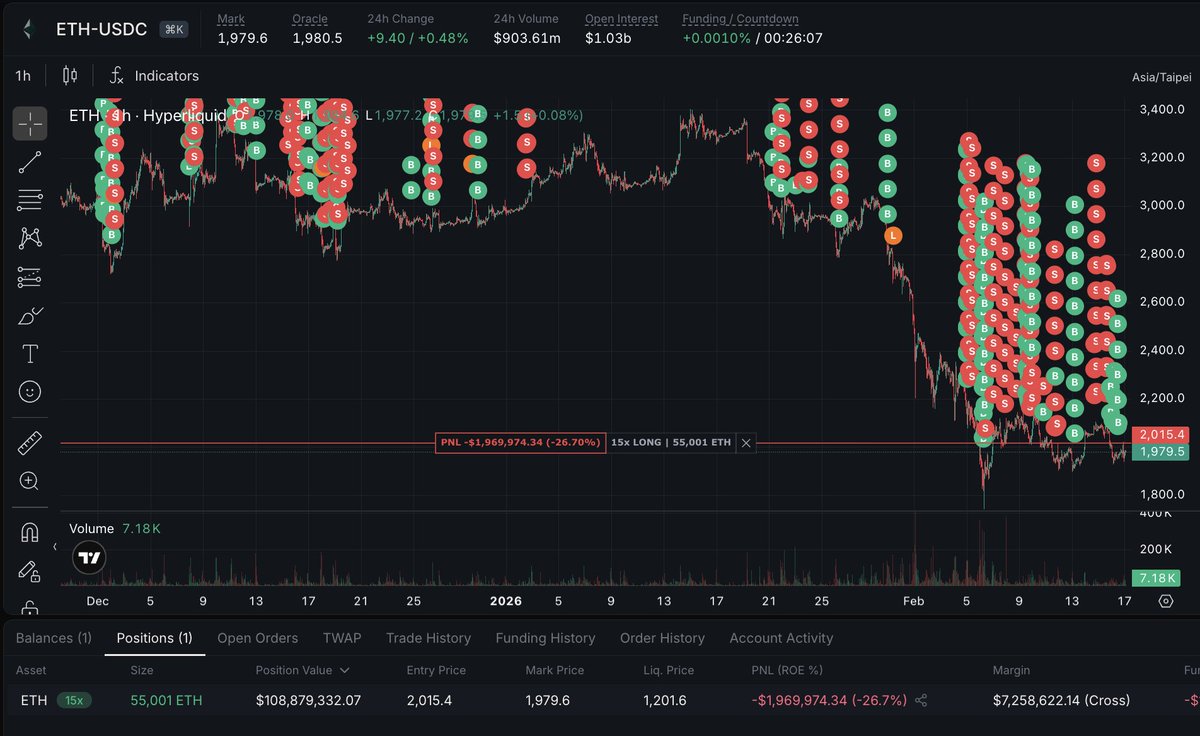Click the $903.61m 24h volume value
Viewport: 1200px width, 736px height.
pos(527,38)
